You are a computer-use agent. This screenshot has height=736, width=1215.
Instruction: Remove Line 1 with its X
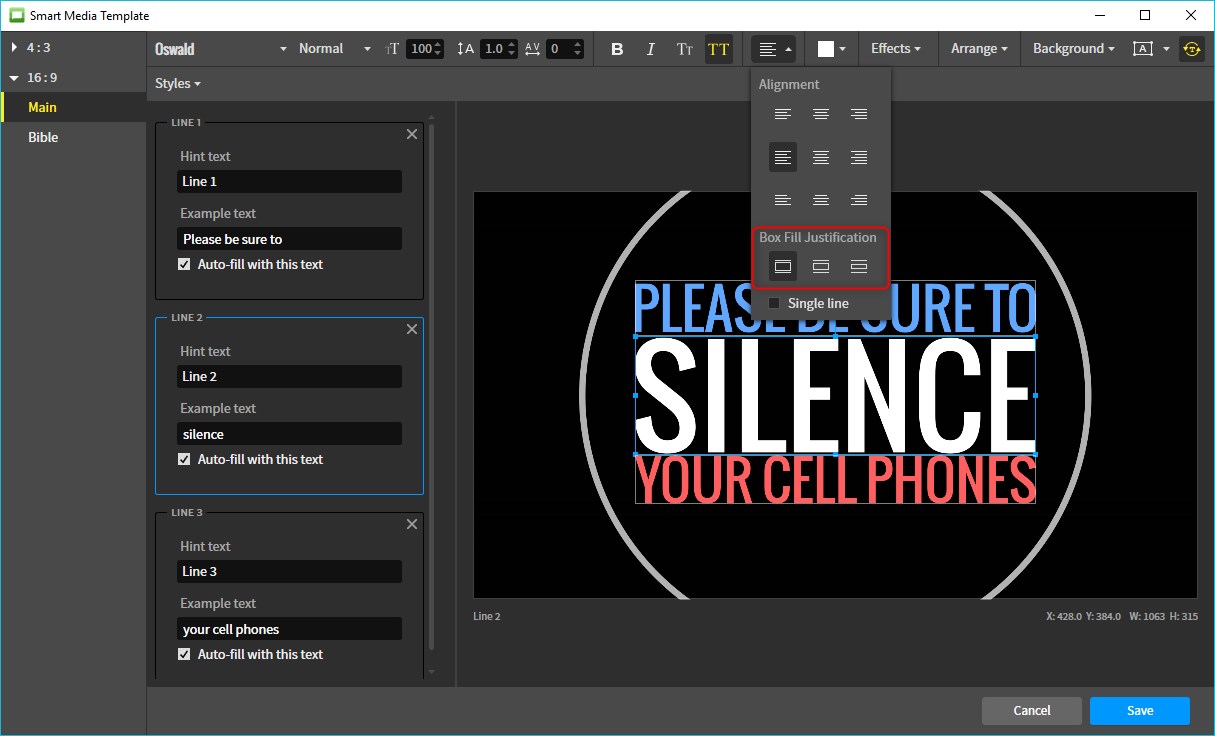412,134
